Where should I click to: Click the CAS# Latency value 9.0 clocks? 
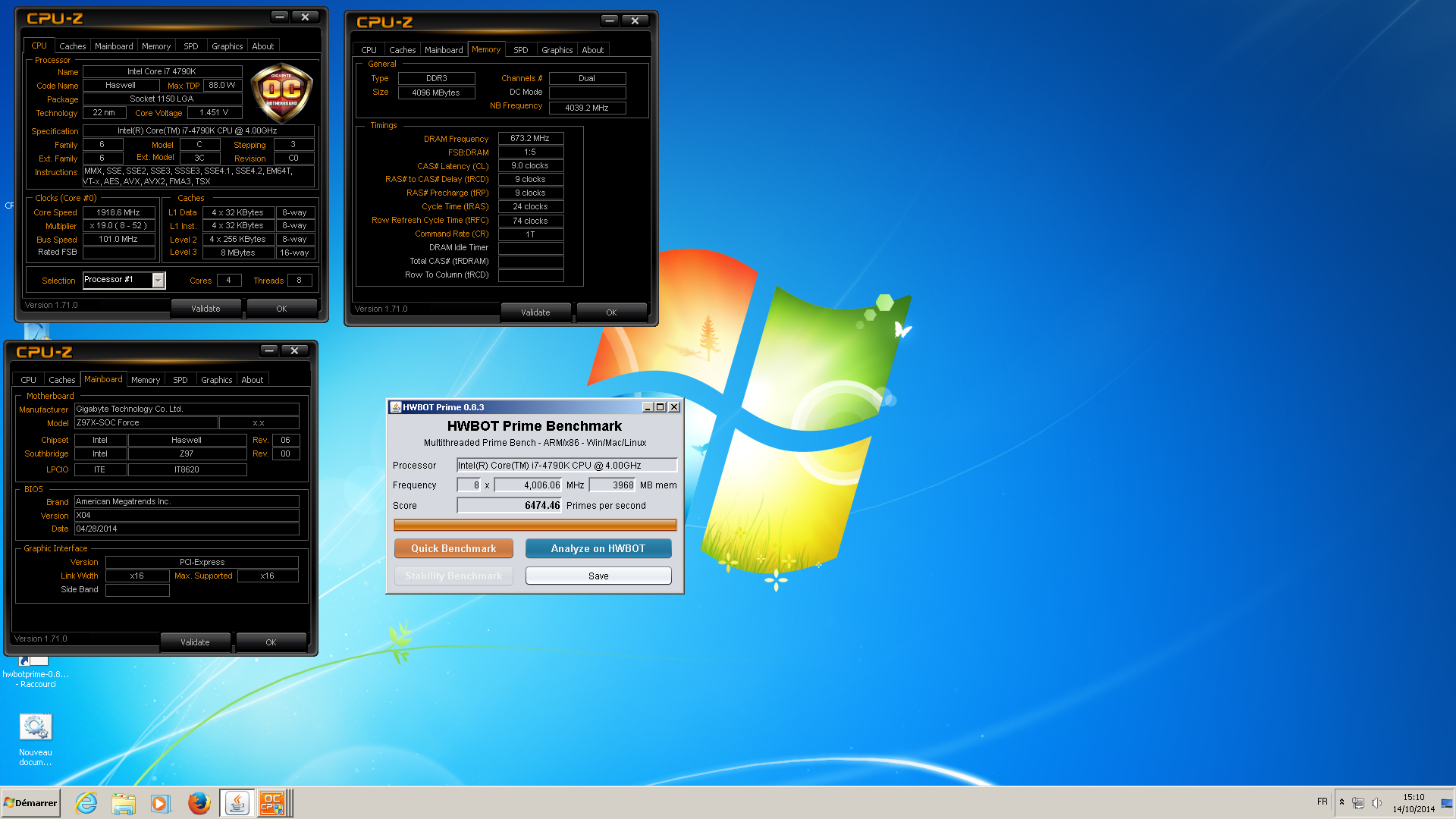click(x=530, y=166)
